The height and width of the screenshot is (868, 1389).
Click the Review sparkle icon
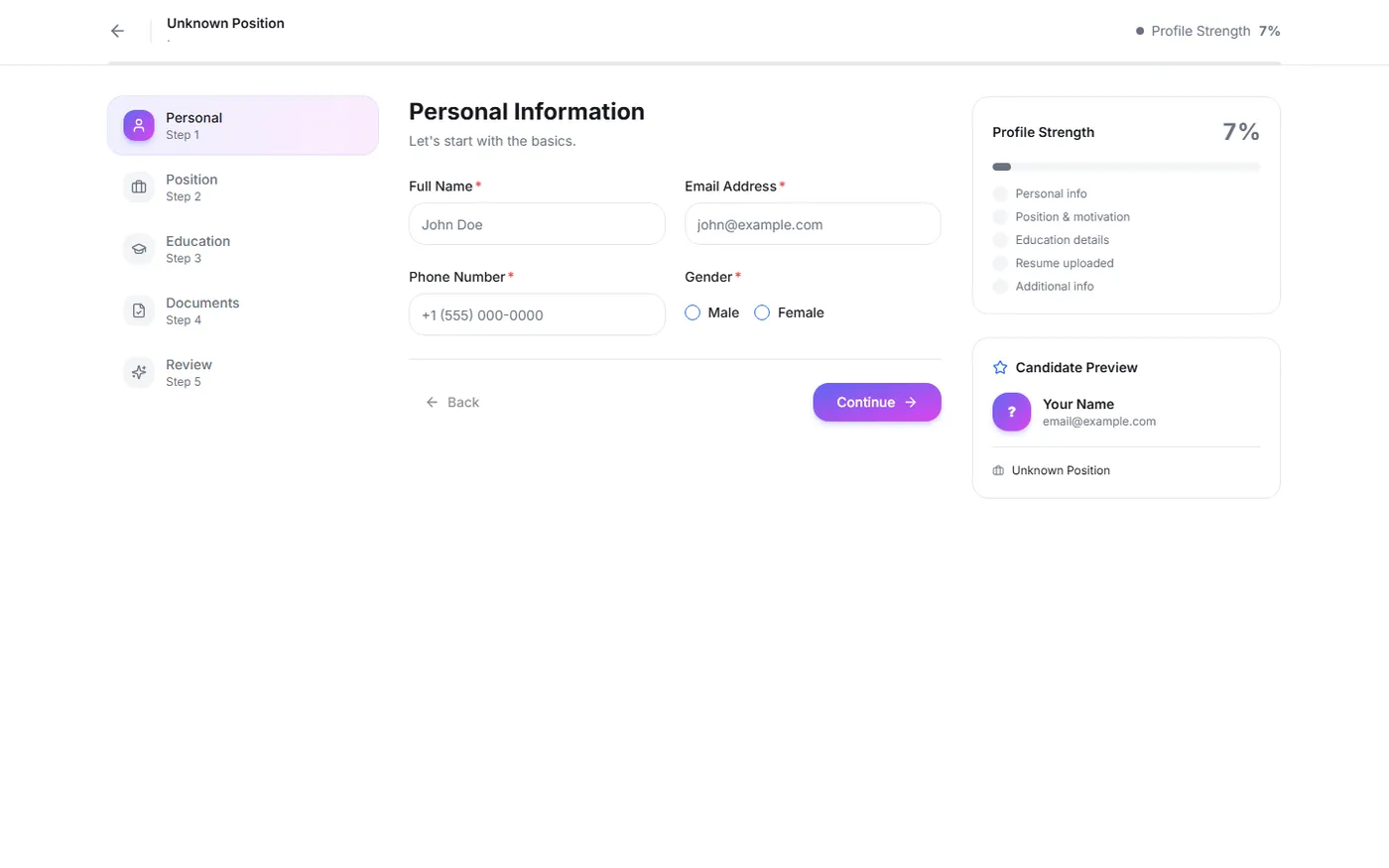pos(139,372)
